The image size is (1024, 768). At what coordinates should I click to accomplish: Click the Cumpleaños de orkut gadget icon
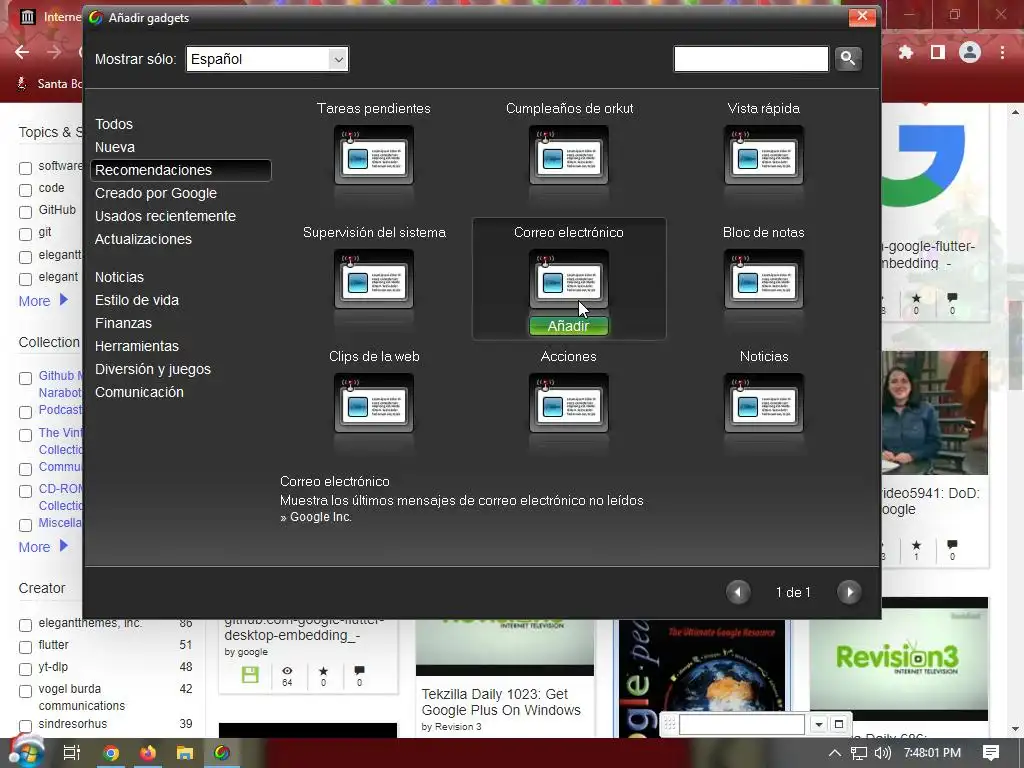(568, 155)
